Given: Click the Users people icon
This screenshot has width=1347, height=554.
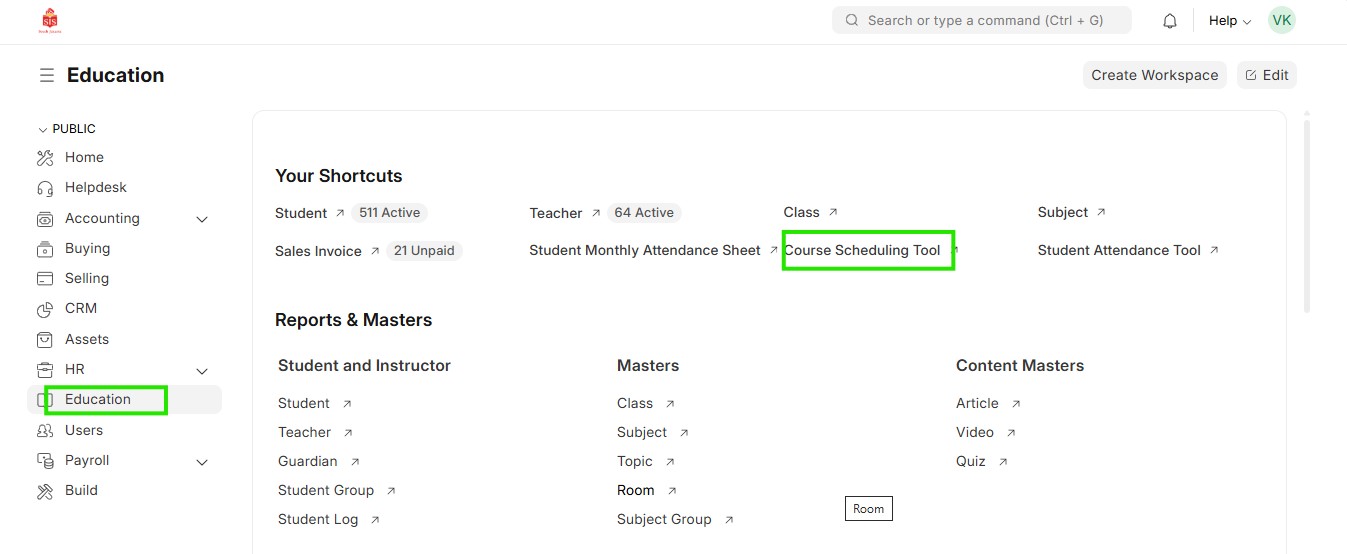Looking at the screenshot, I should pos(45,431).
